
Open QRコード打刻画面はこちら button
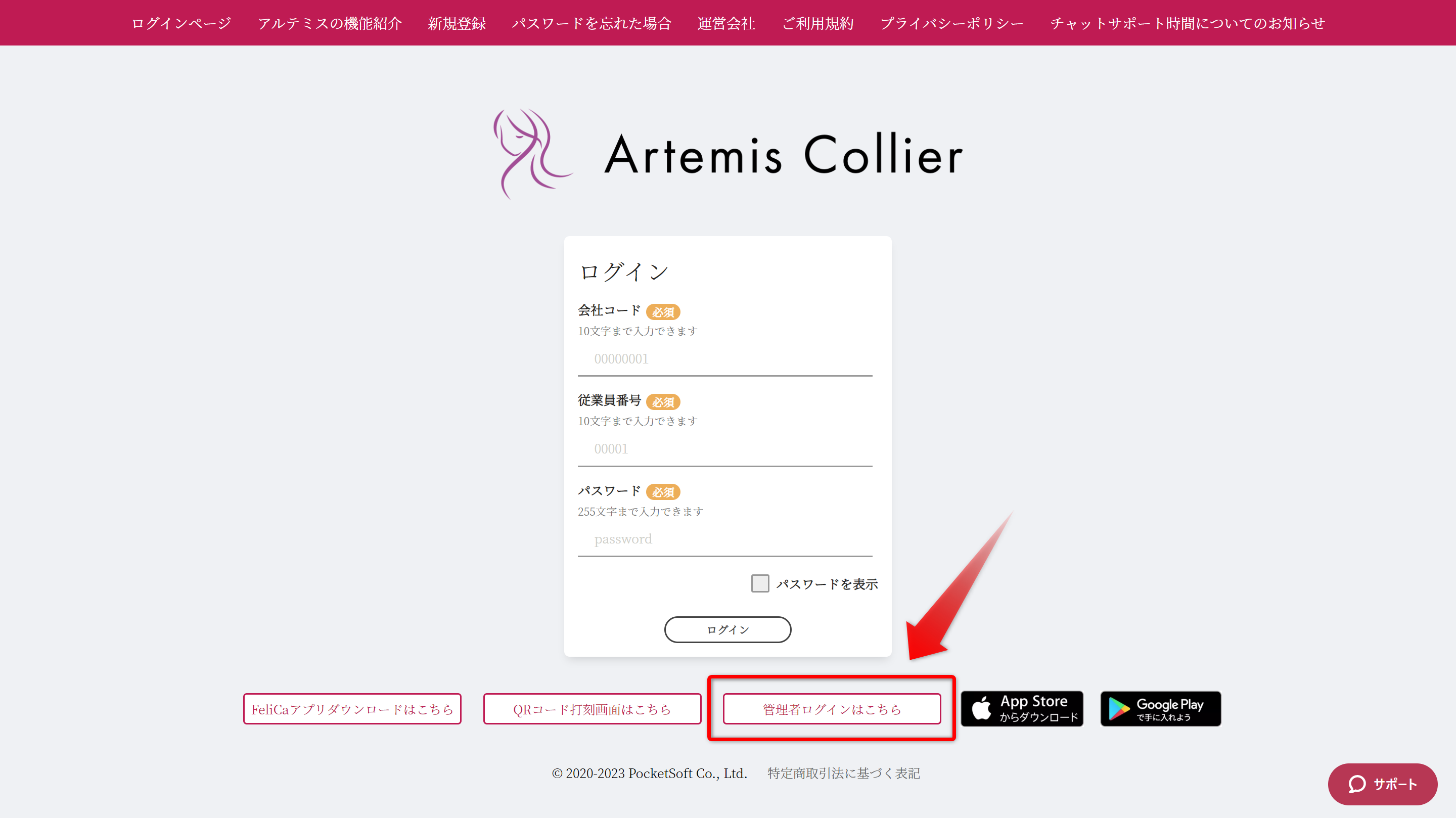pos(592,709)
